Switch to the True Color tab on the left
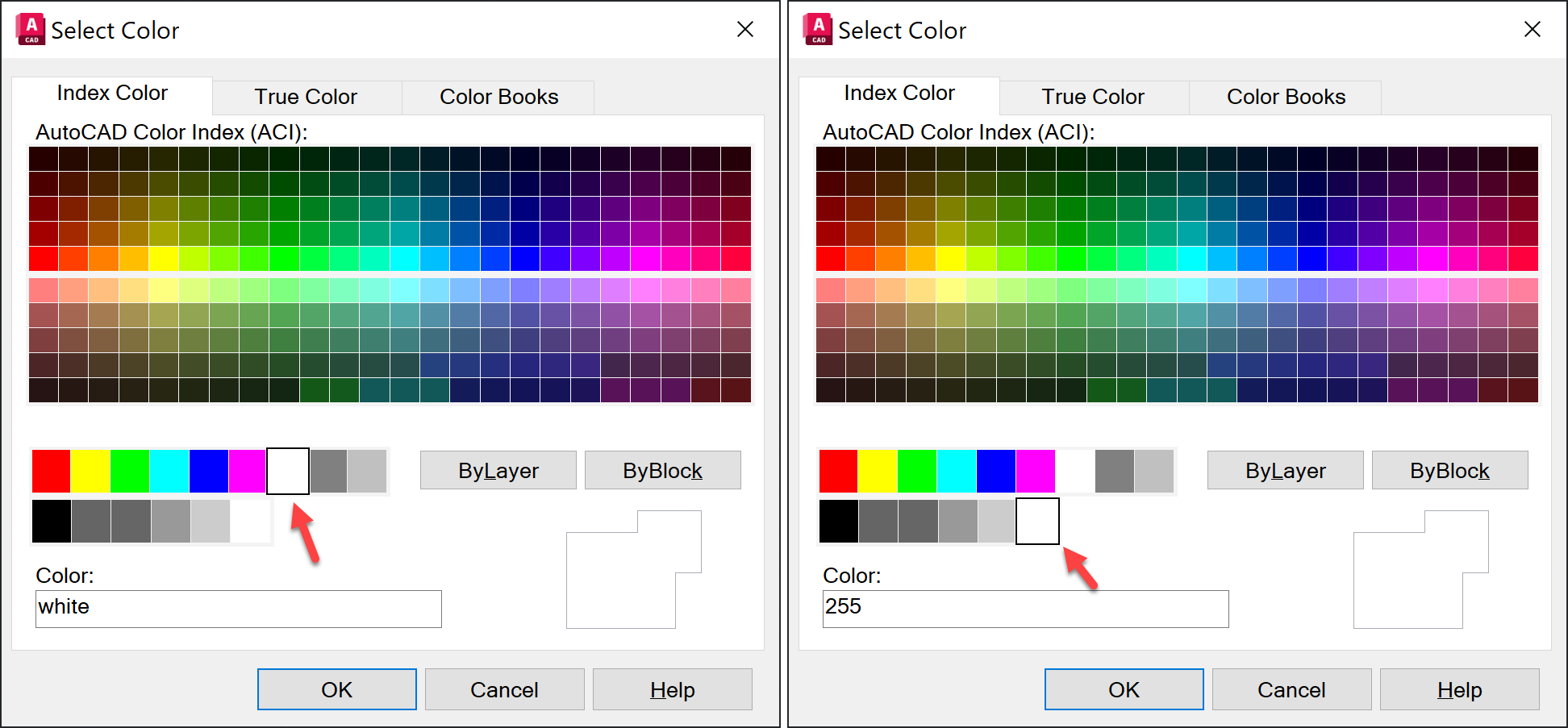Viewport: 1568px width, 728px height. pos(306,96)
